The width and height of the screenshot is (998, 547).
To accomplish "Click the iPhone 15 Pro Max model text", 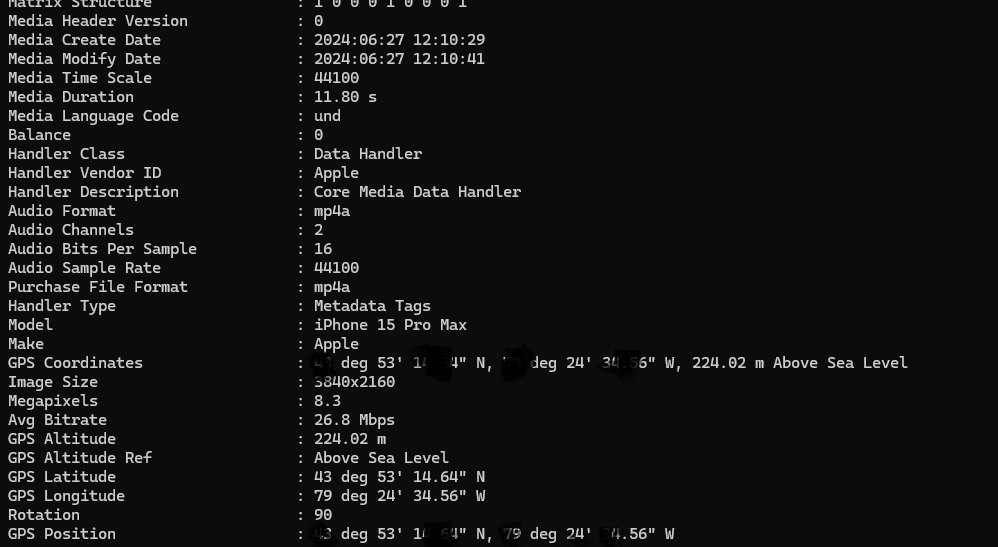I will [x=390, y=325].
